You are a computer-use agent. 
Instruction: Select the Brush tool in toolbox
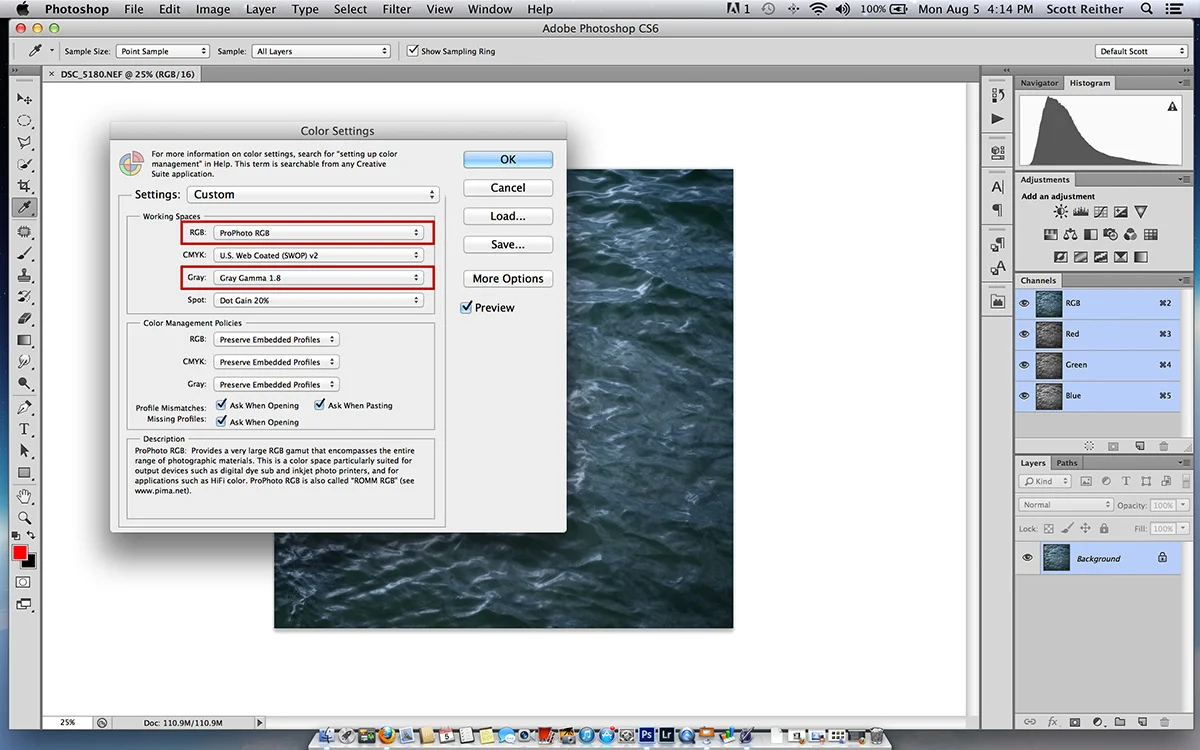click(25, 254)
